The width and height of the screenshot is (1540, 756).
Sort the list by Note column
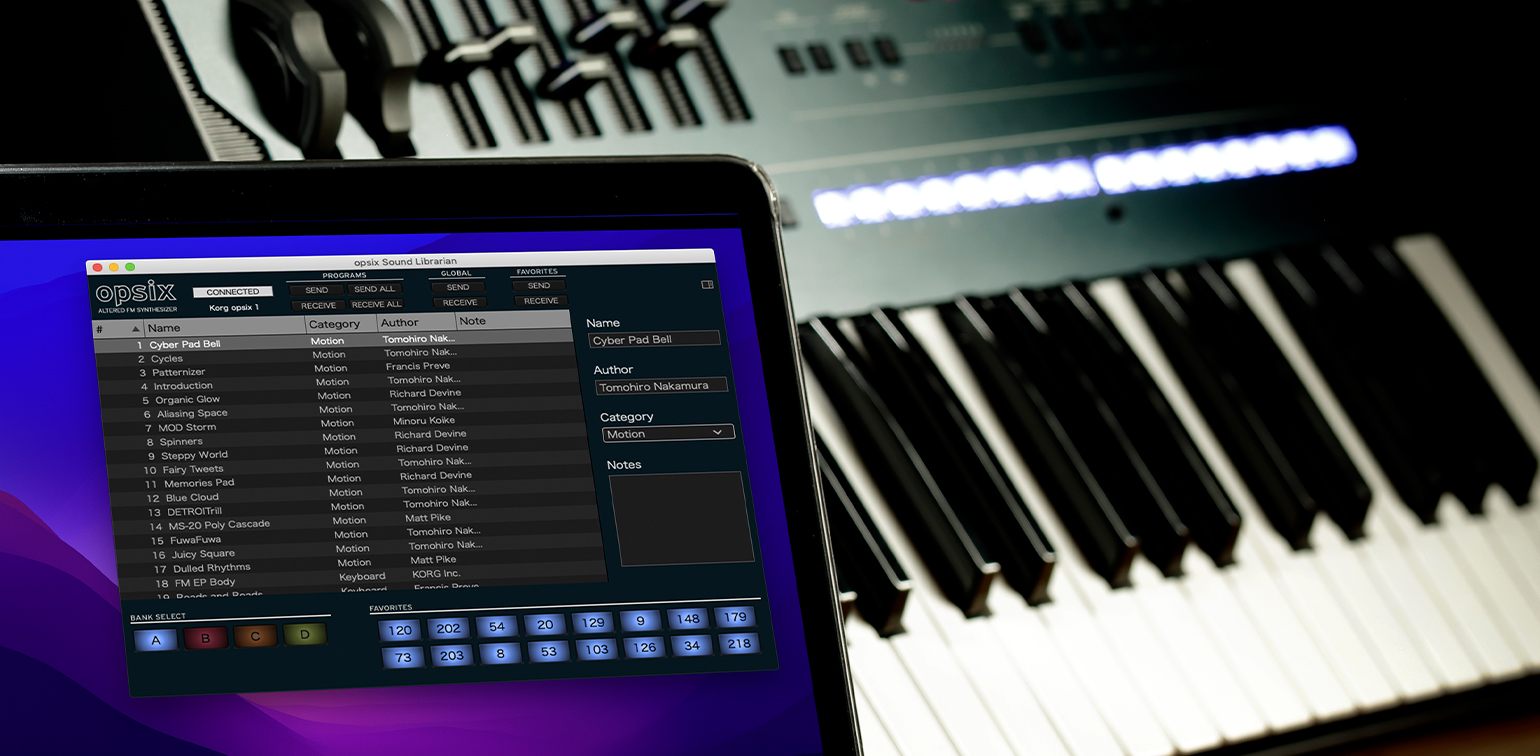[x=513, y=320]
